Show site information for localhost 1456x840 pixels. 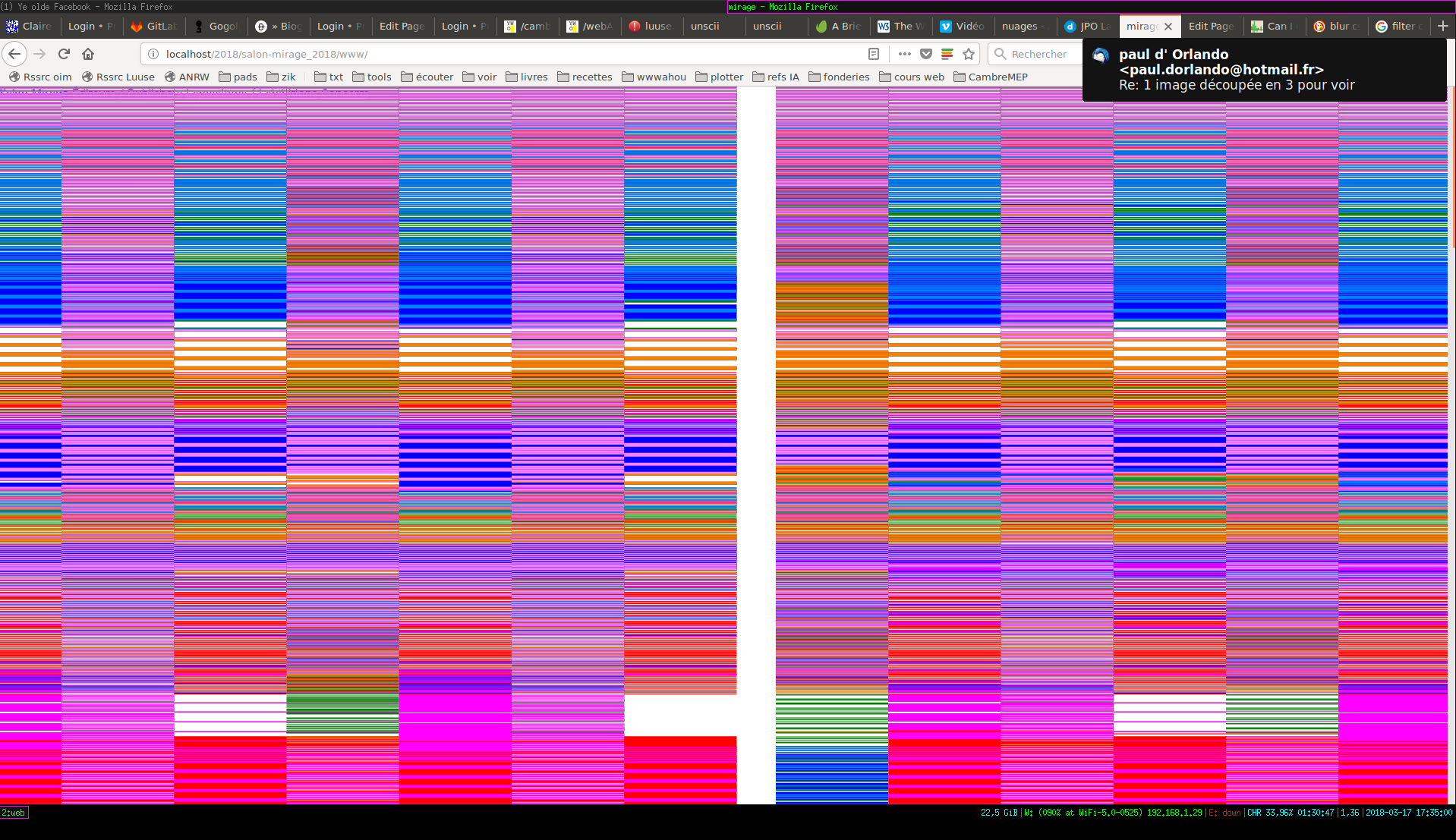[x=153, y=54]
